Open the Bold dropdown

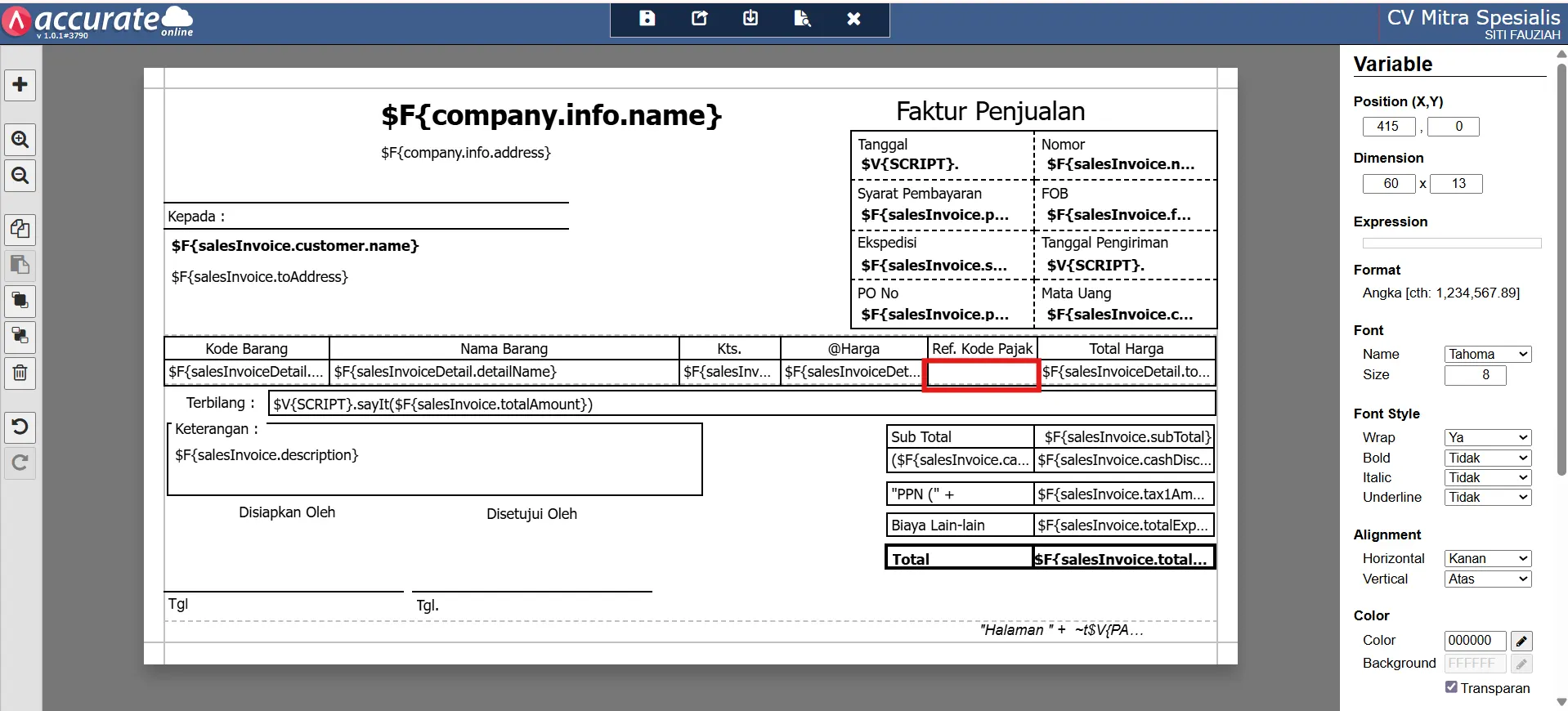[x=1488, y=458]
